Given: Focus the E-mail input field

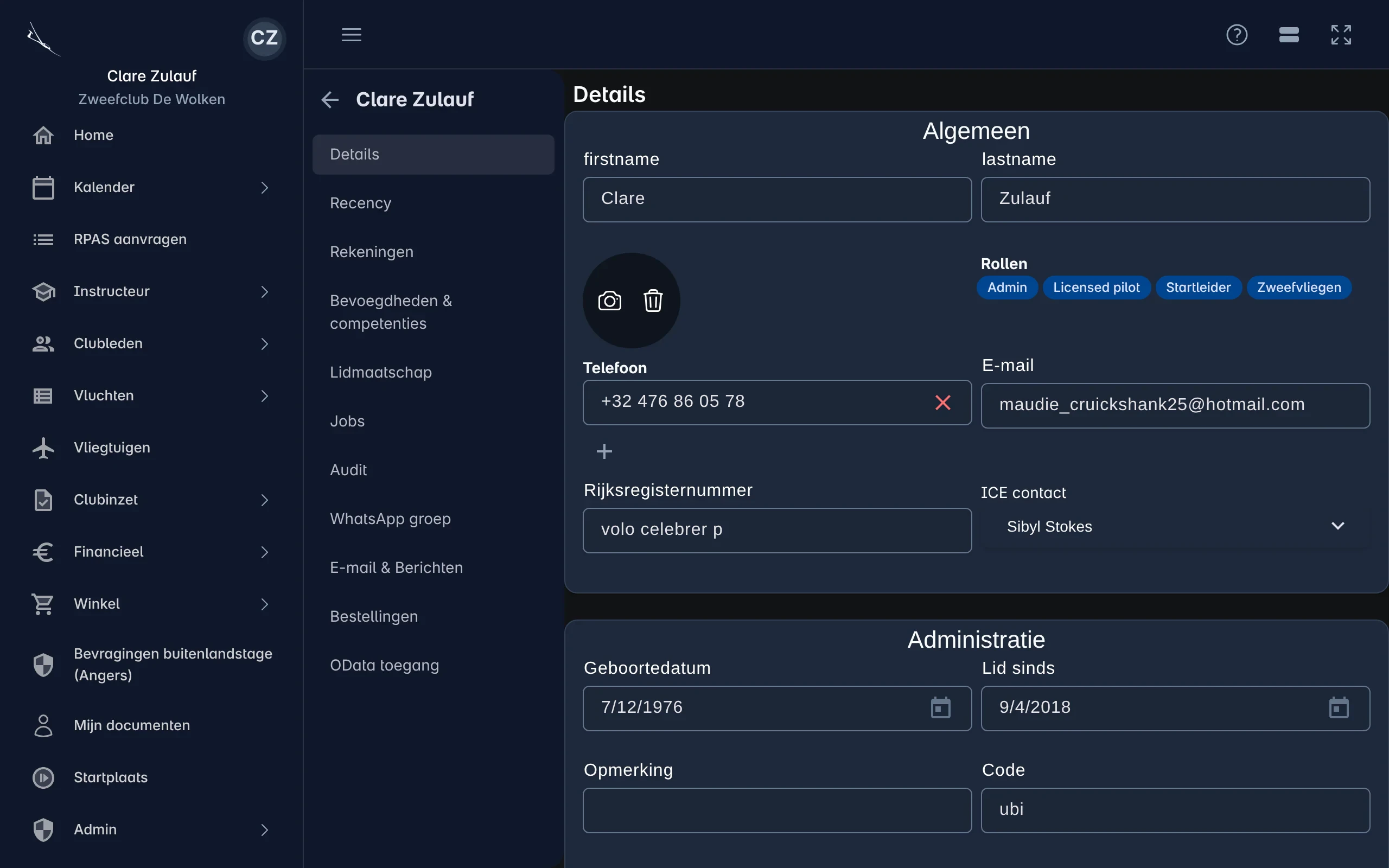Looking at the screenshot, I should pyautogui.click(x=1175, y=405).
